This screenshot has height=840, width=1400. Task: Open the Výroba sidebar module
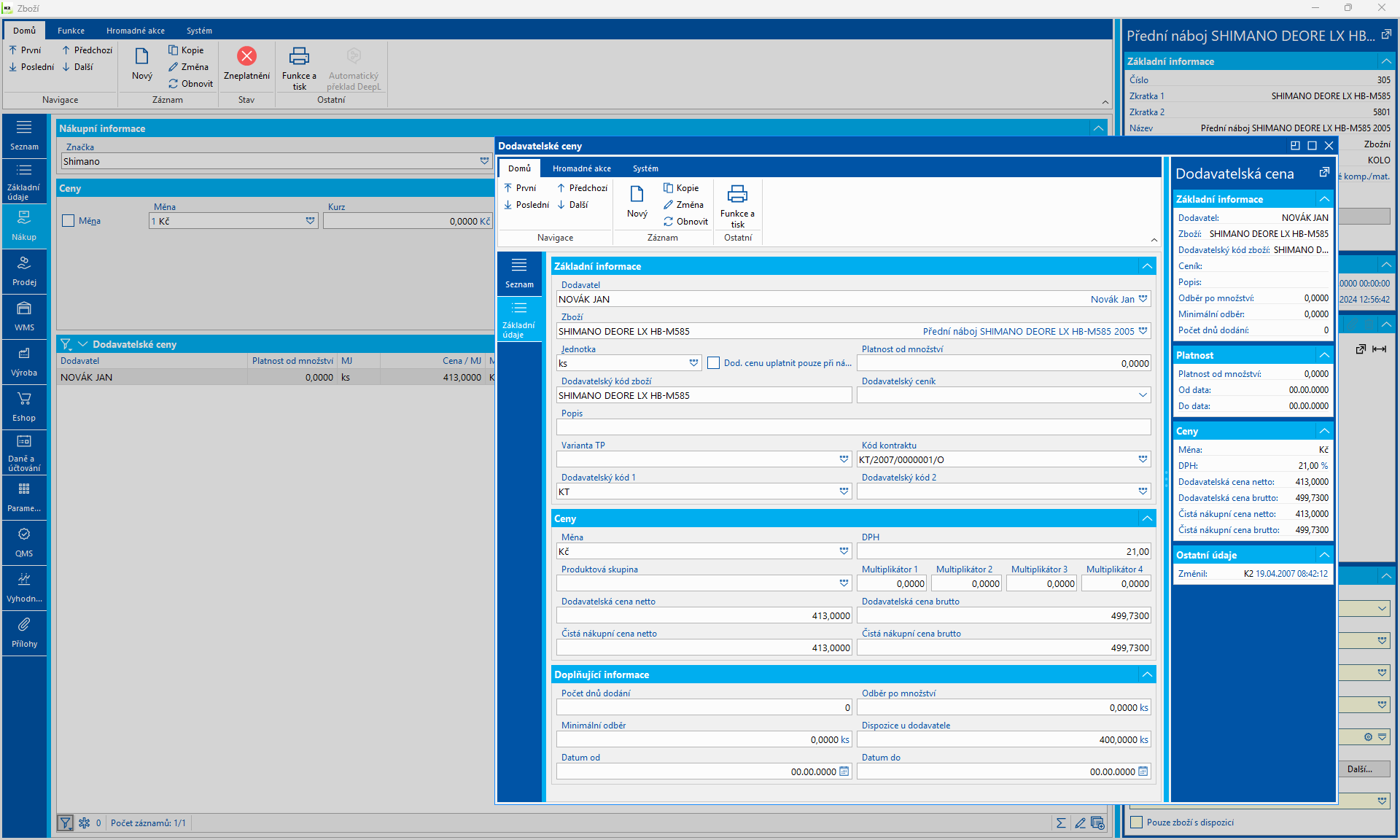pyautogui.click(x=24, y=362)
